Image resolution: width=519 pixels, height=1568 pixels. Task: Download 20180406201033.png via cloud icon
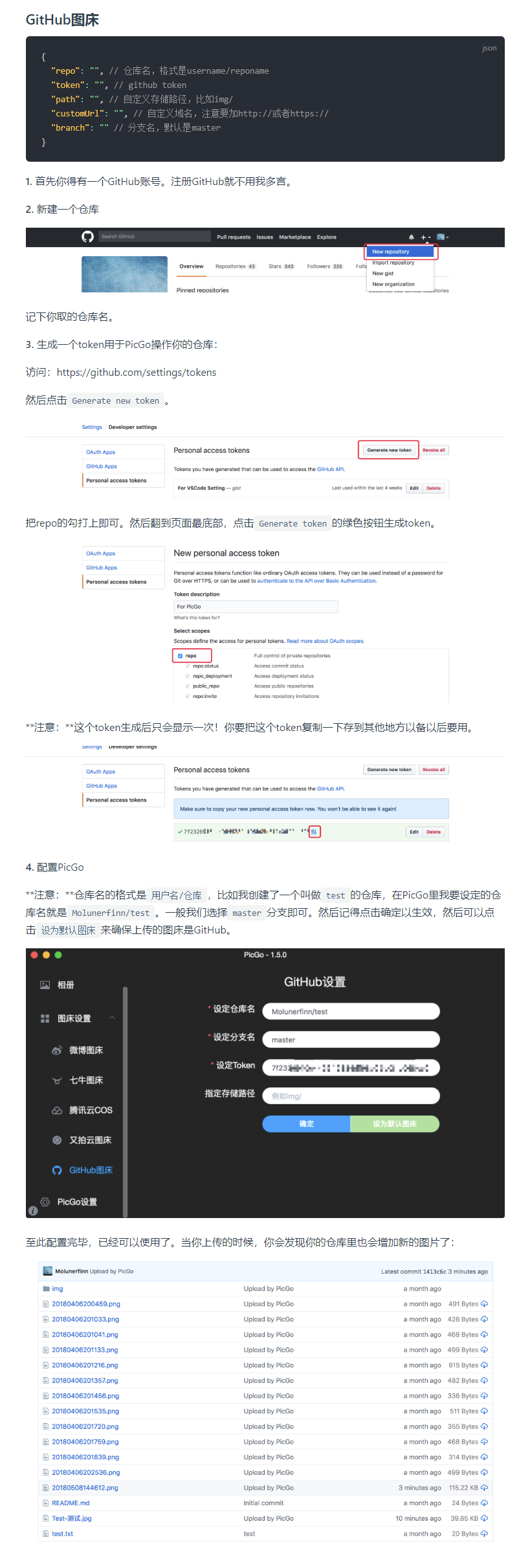pos(485,1319)
